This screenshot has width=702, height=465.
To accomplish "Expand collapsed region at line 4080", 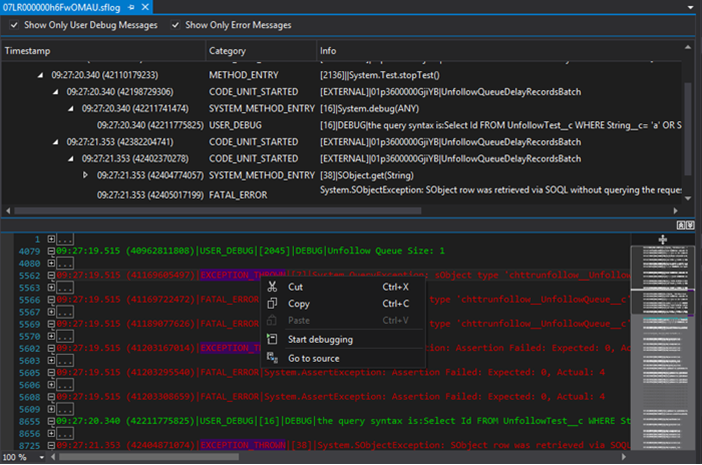I will click(51, 263).
